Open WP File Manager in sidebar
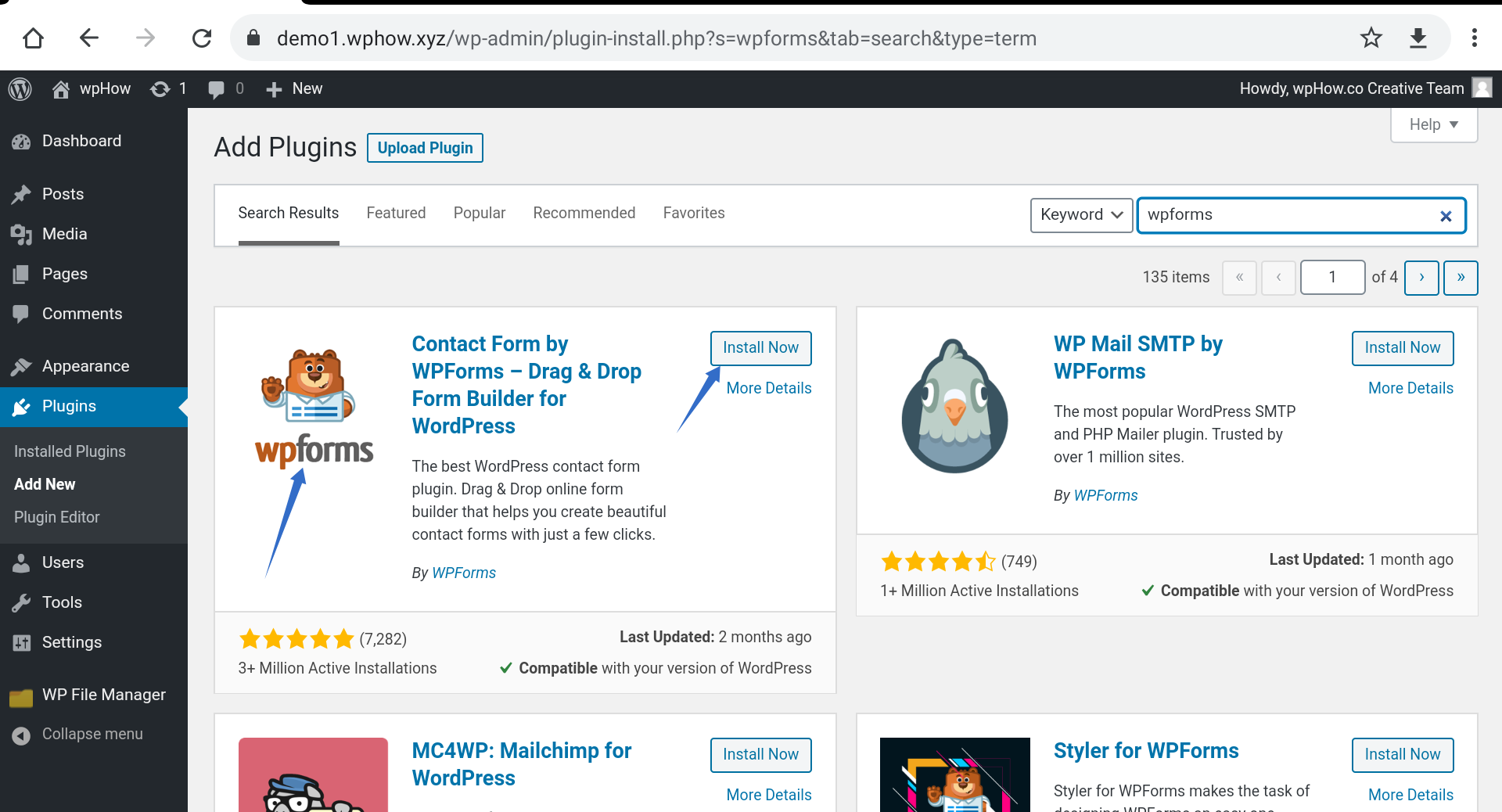The height and width of the screenshot is (812, 1502). 94,695
